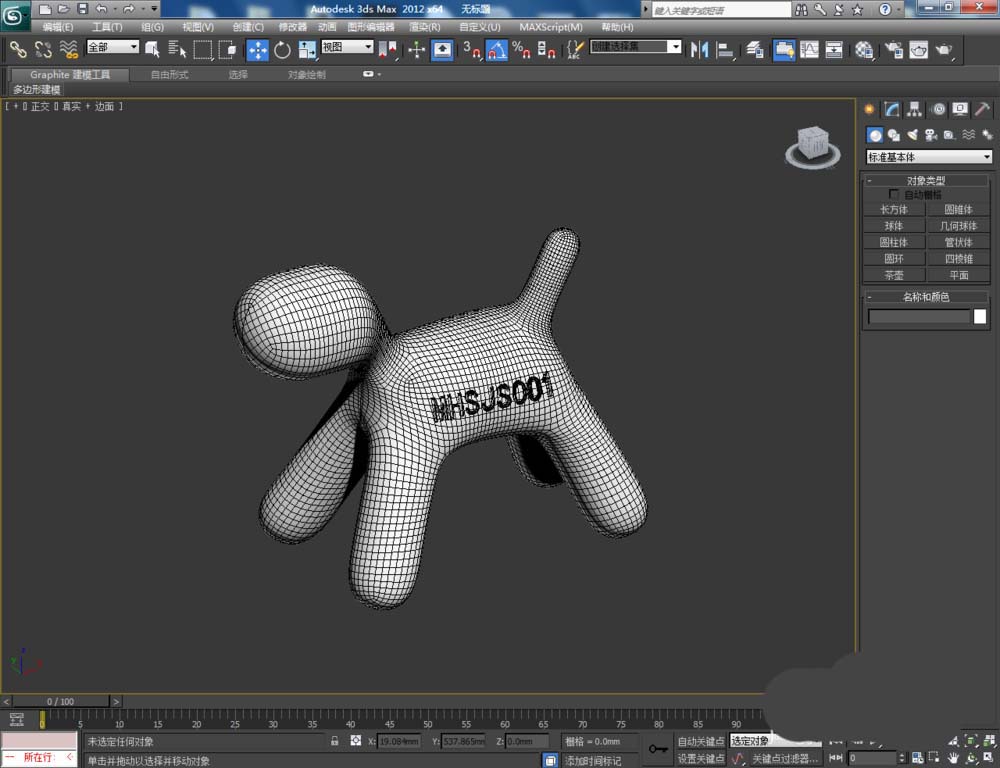Click the 长方体 primitive button
This screenshot has width=1000, height=768.
(x=893, y=210)
